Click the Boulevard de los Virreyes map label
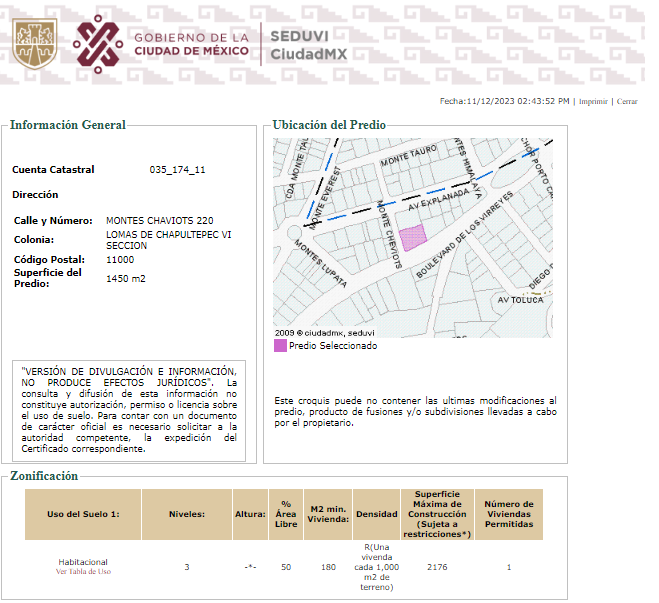 [464, 234]
